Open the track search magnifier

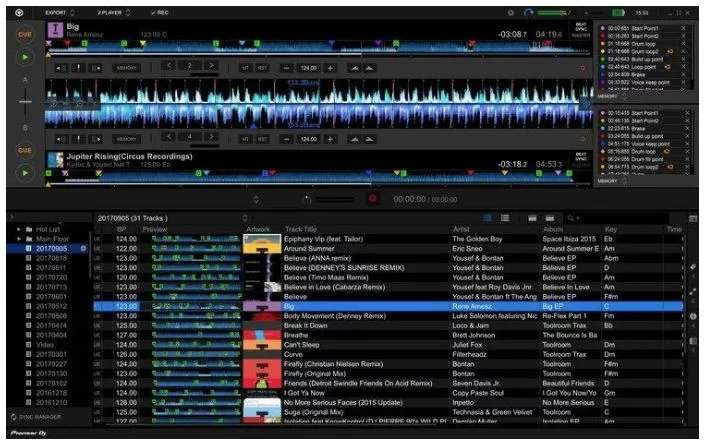570,218
